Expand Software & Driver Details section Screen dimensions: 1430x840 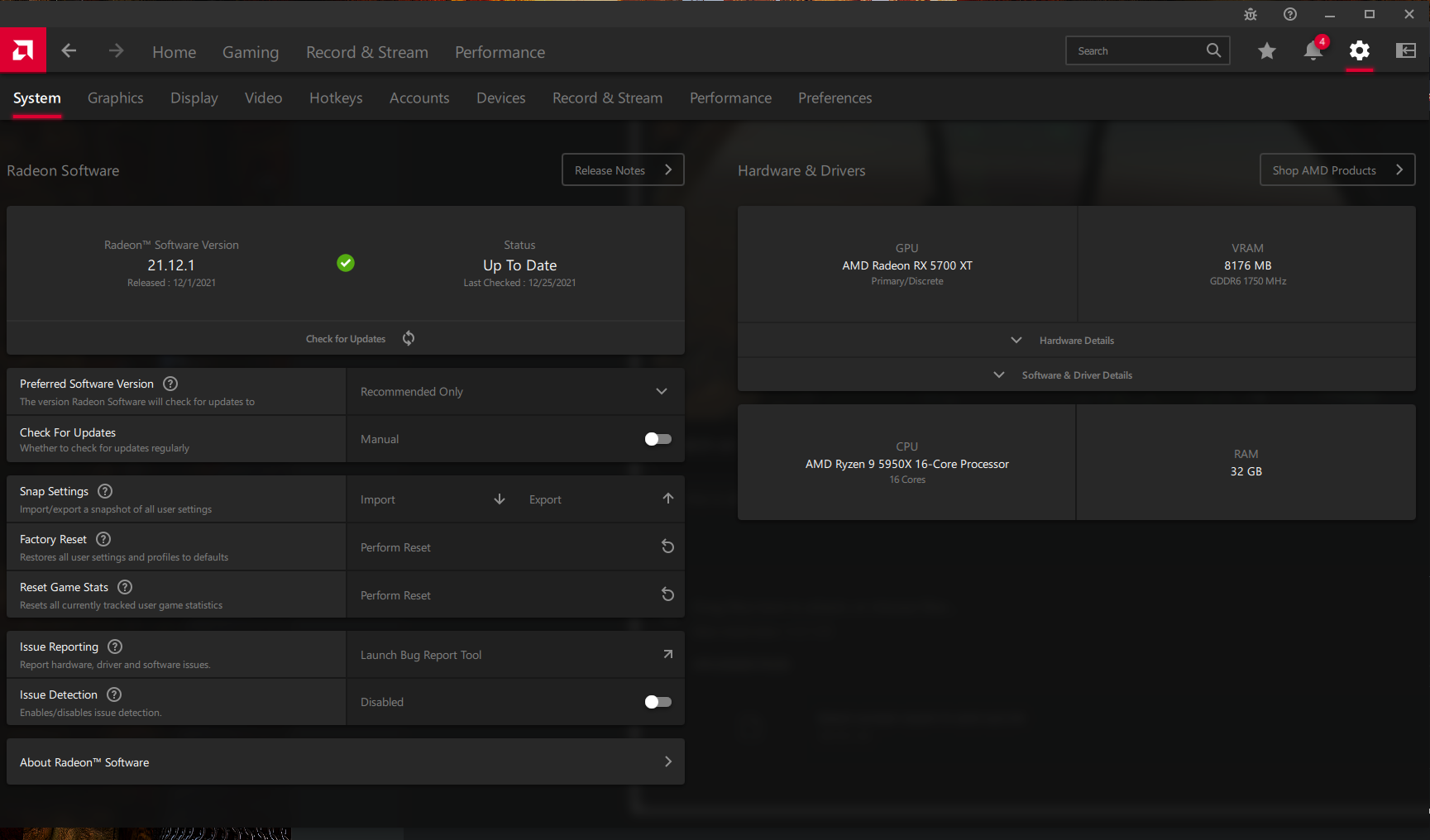tap(1077, 375)
